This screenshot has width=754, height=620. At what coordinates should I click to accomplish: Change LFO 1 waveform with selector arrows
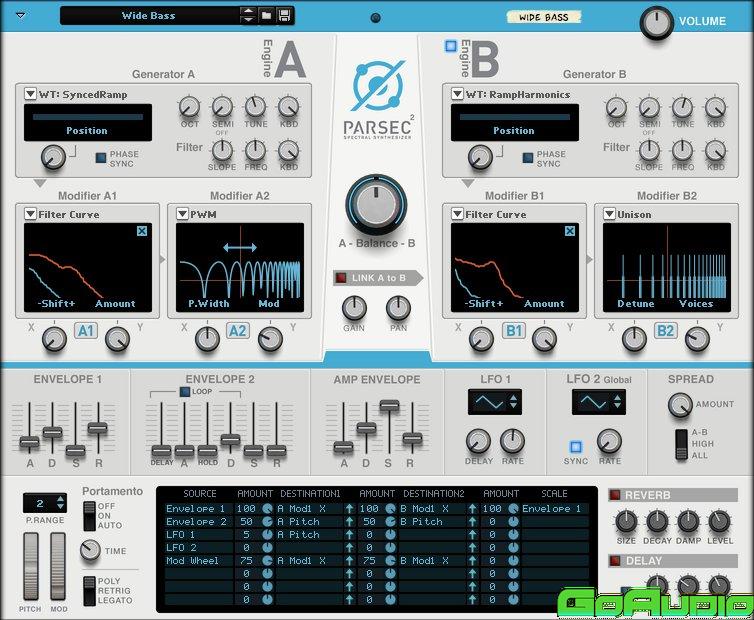tap(514, 402)
